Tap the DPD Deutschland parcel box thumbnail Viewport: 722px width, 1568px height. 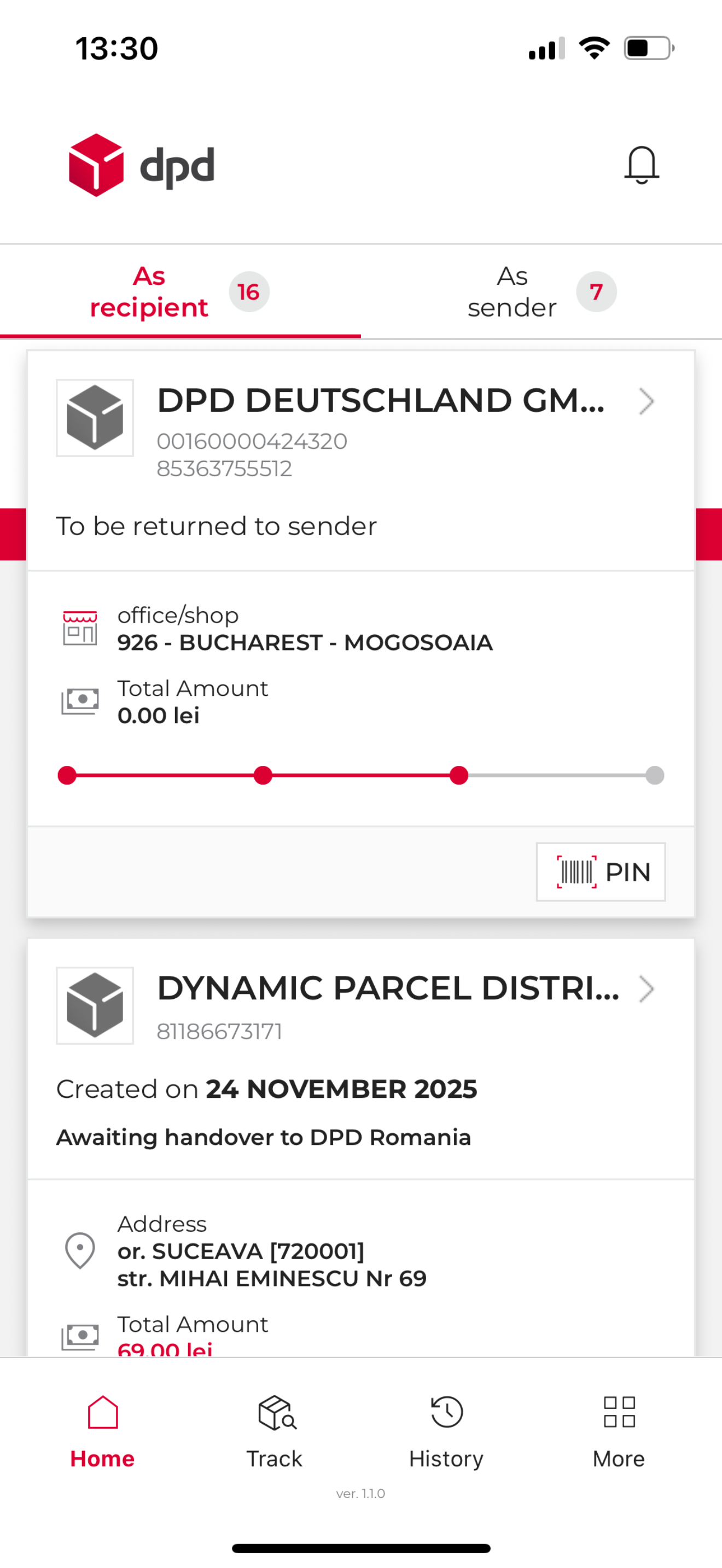pos(95,417)
